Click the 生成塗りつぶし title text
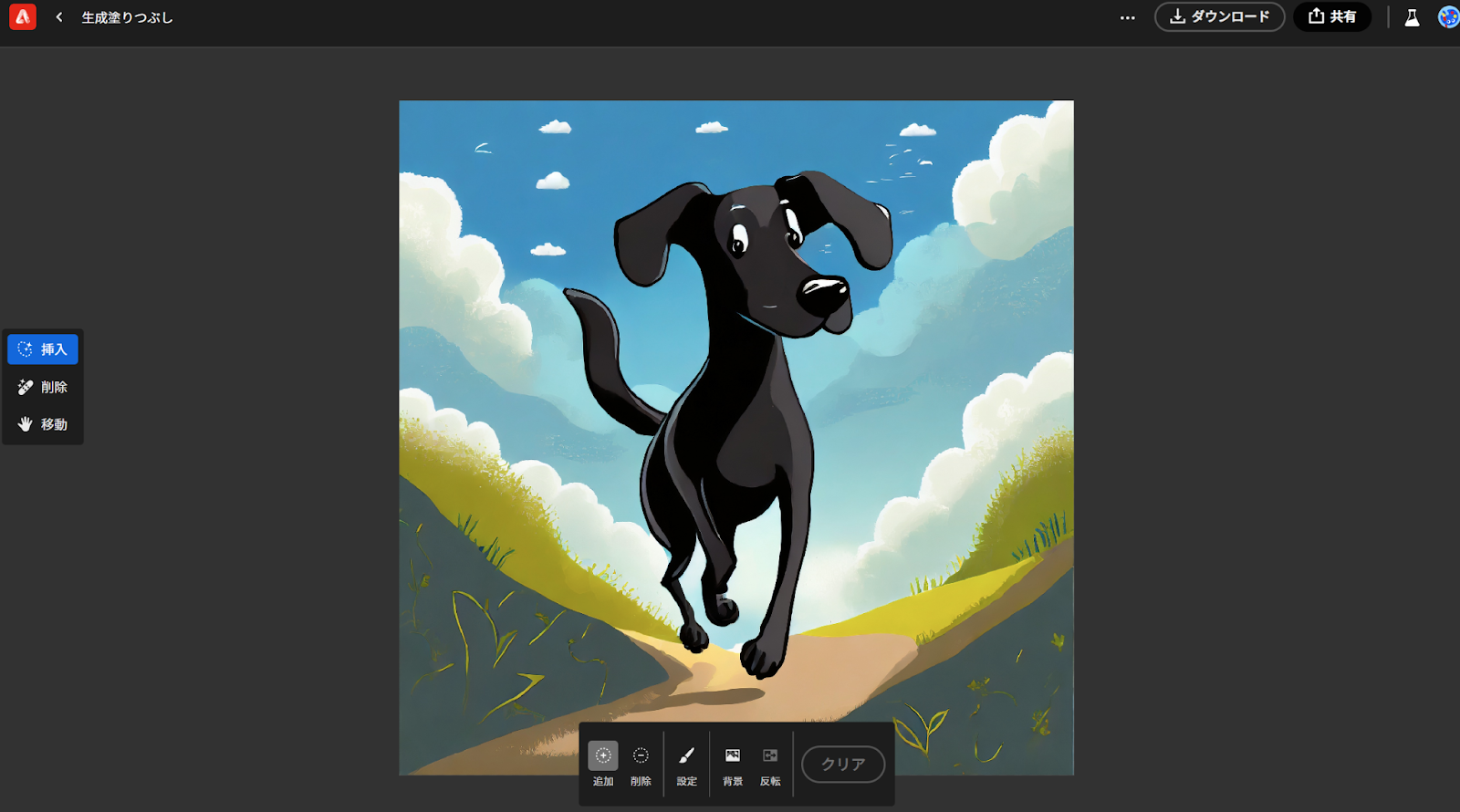The width and height of the screenshot is (1460, 812). point(127,17)
